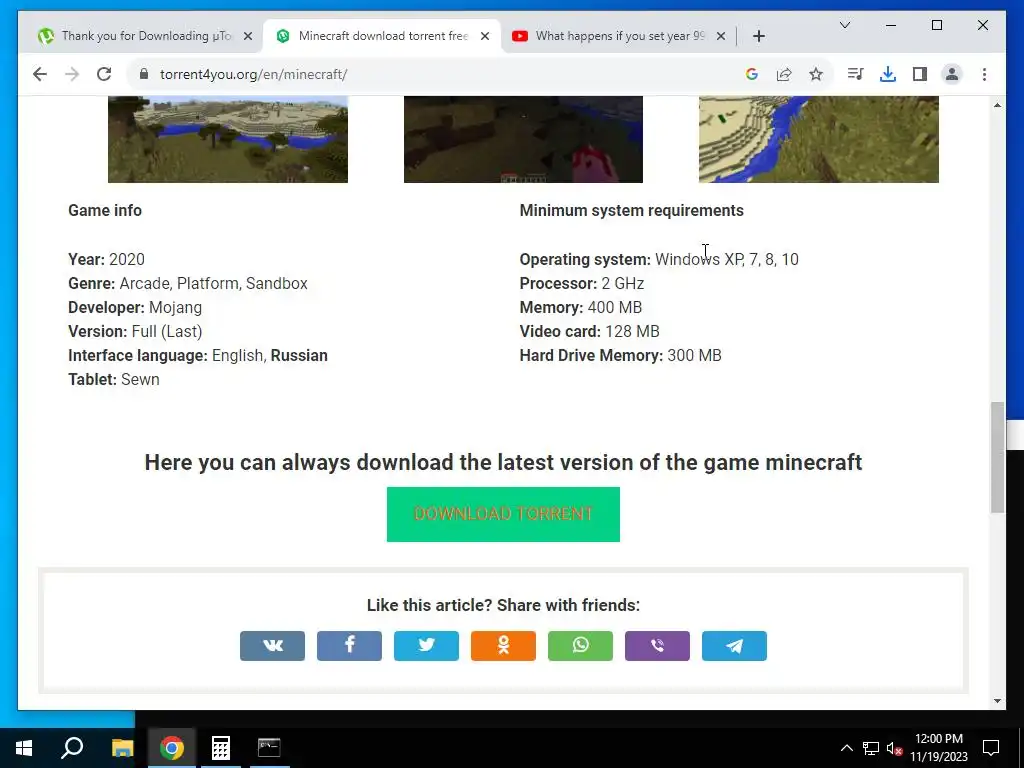This screenshot has width=1024, height=768.
Task: Open Chrome downloads icon
Action: (888, 74)
